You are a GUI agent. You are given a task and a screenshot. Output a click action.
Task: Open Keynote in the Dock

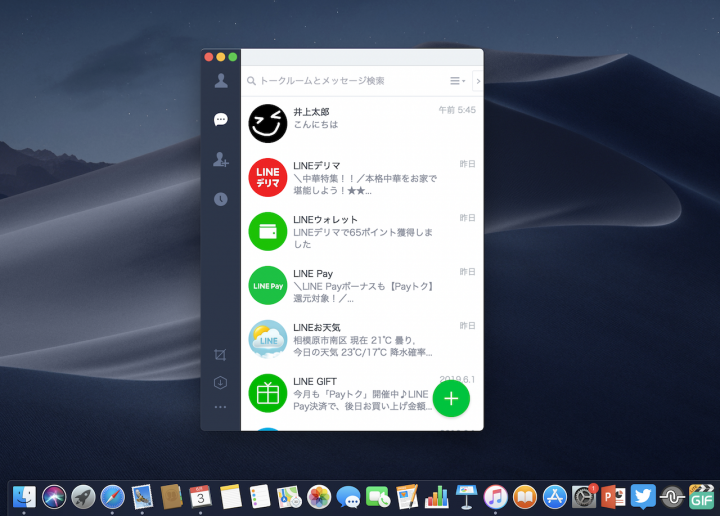coord(466,497)
